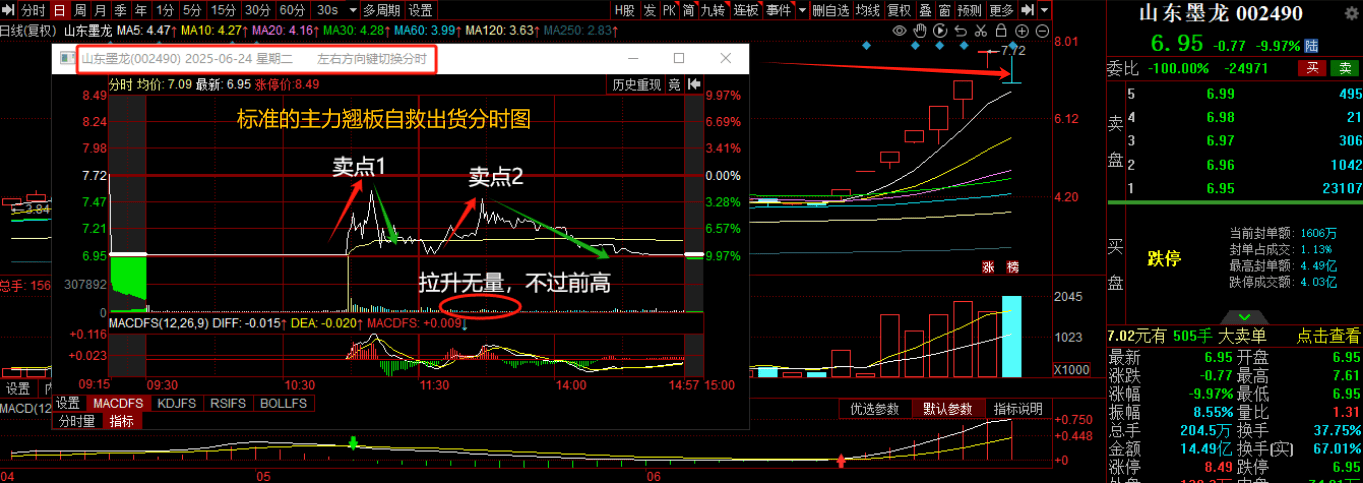
Task: Click the 叠 overlay button
Action: tap(925, 10)
